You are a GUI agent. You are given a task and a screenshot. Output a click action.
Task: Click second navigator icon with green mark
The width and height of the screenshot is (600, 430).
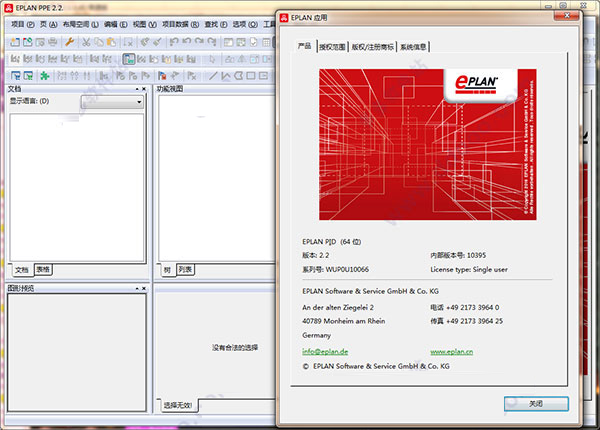click(x=28, y=76)
